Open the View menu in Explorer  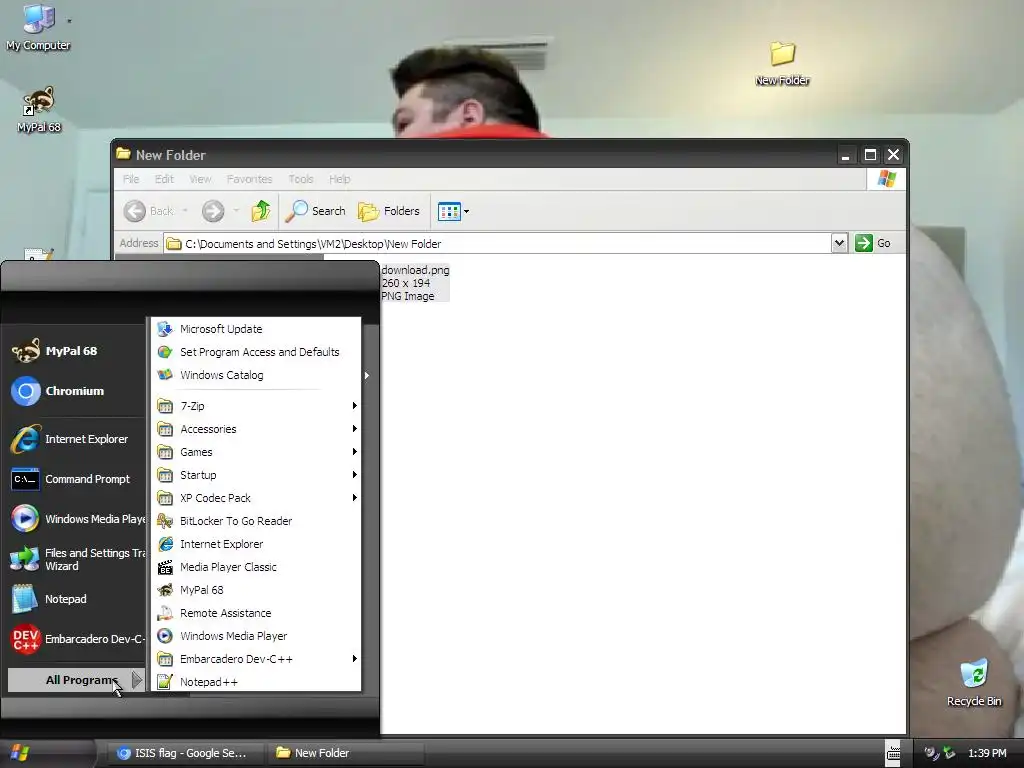(200, 179)
